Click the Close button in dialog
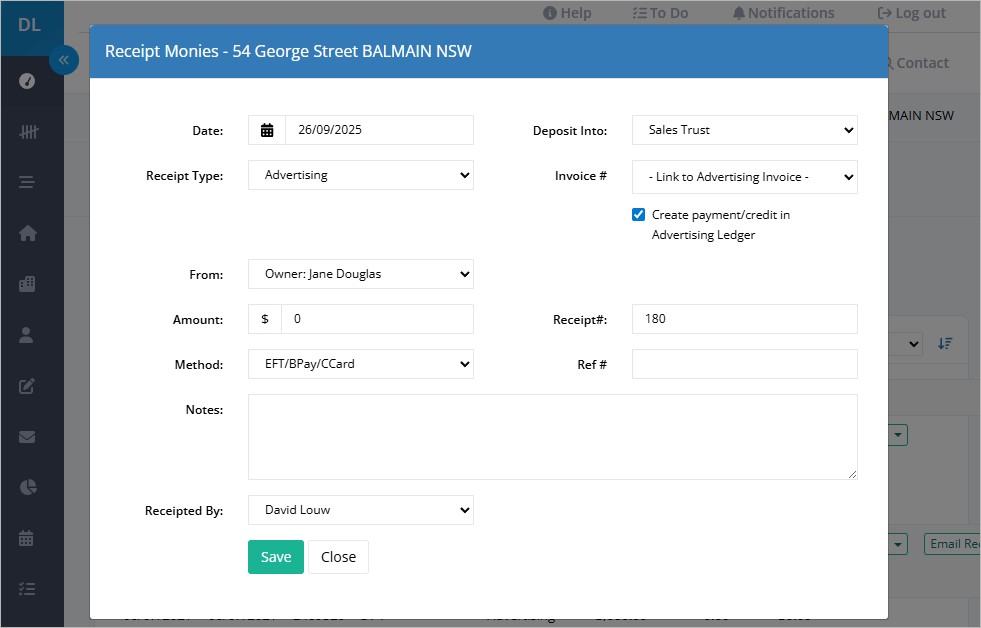Image resolution: width=981 pixels, height=628 pixels. (x=338, y=557)
